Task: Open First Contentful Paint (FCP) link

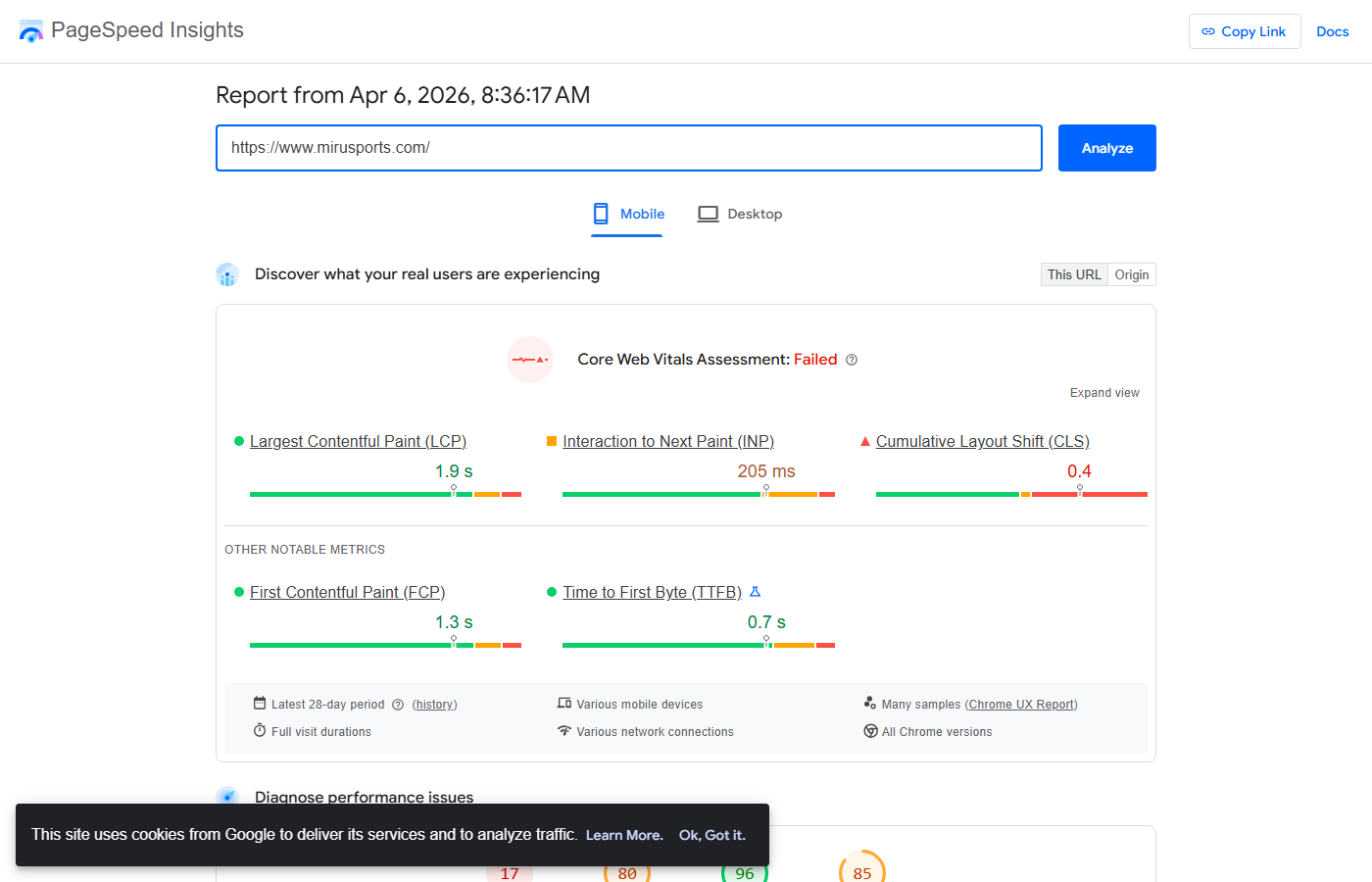Action: click(347, 592)
